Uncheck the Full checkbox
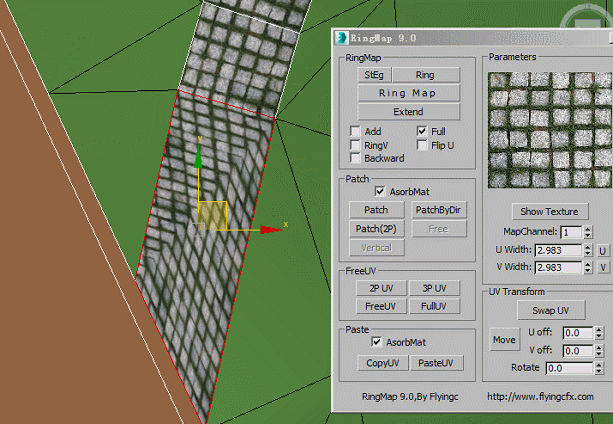 (x=422, y=131)
